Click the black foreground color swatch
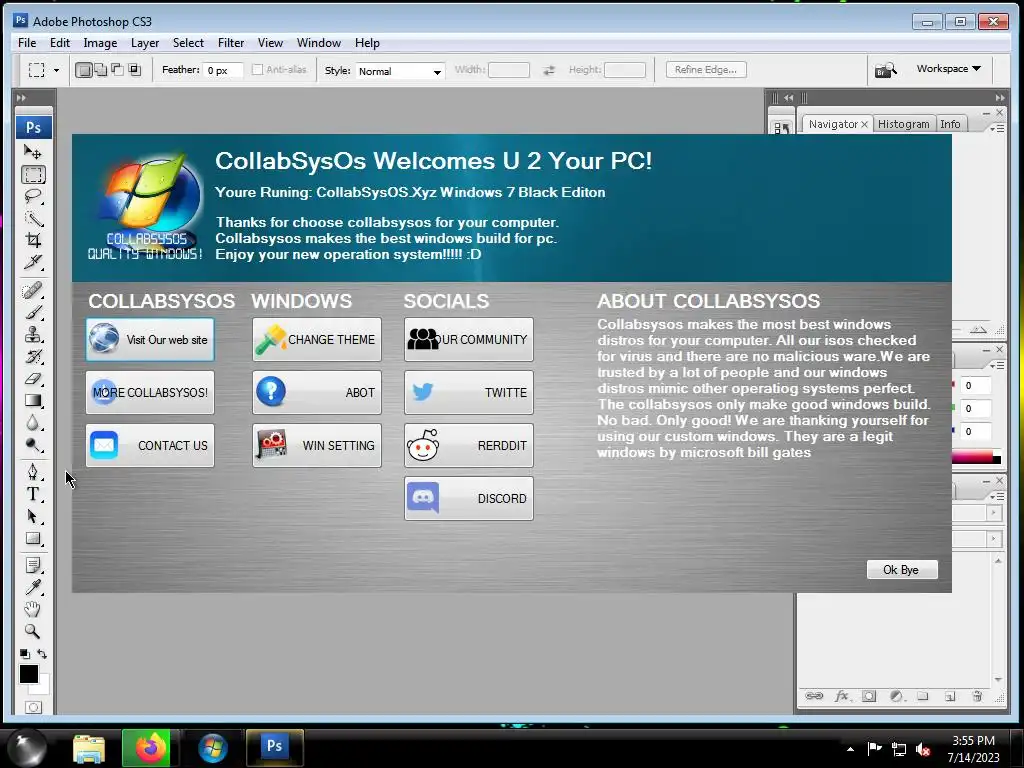 (x=28, y=674)
